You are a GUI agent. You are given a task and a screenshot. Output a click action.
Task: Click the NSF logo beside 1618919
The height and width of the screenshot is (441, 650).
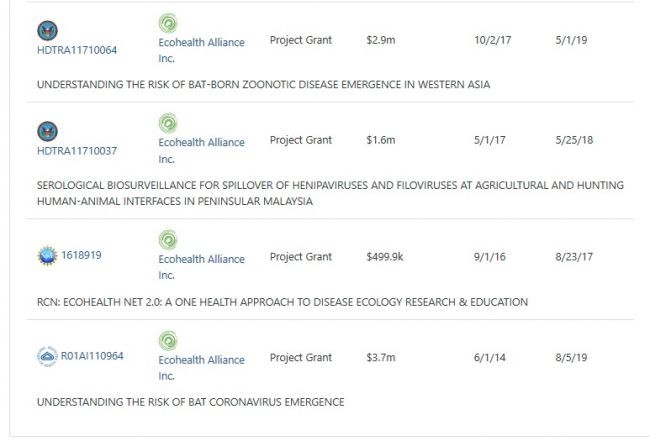tap(47, 256)
